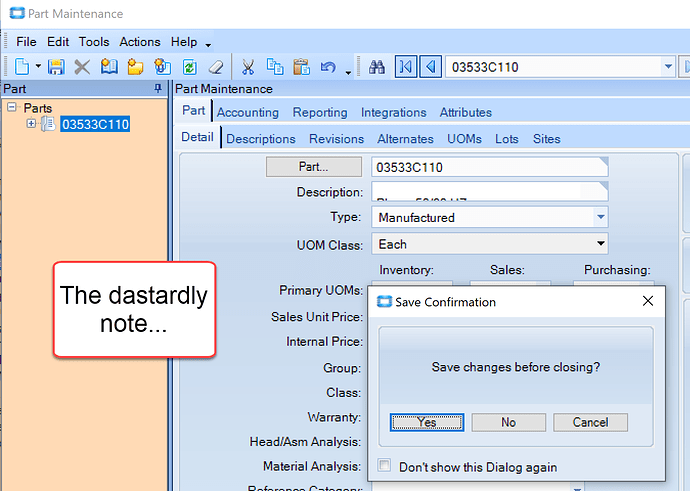
Task: Click the globe documents toolbar icon
Action: click(162, 67)
